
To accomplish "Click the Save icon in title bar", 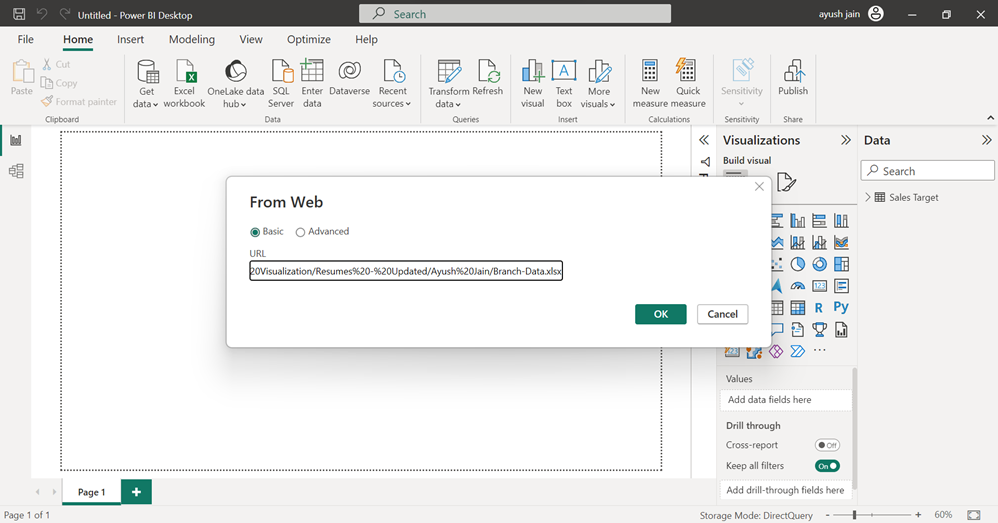I will 19,14.
